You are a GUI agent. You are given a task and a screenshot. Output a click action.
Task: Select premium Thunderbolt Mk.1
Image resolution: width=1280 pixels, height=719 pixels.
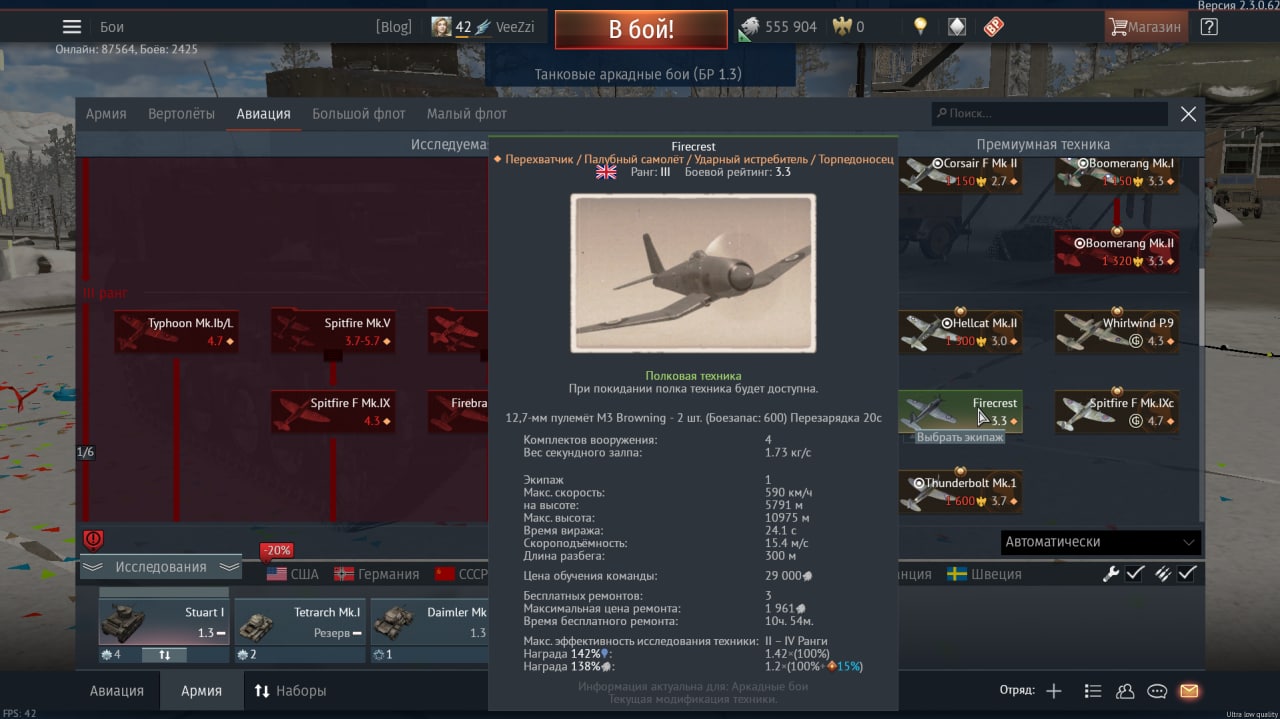[x=959, y=492]
